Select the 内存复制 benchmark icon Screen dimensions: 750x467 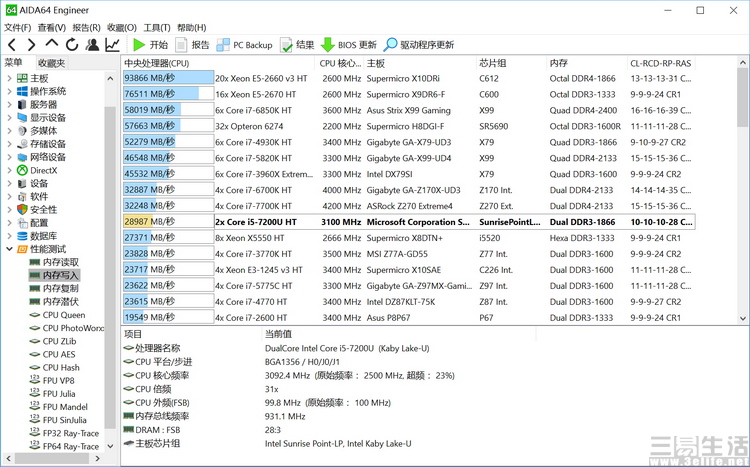coord(34,289)
